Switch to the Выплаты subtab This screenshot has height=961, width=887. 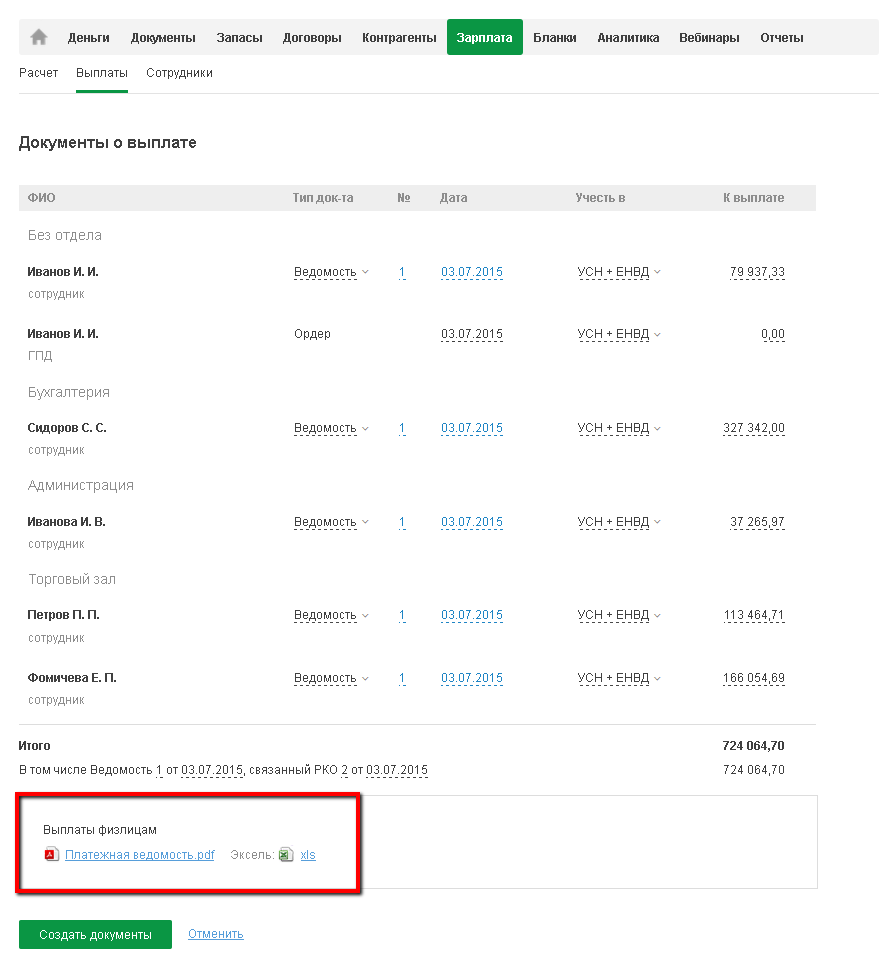pos(102,73)
